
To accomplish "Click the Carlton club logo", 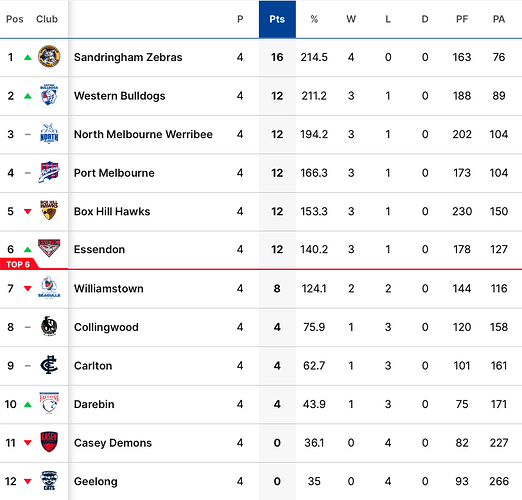I will (49, 365).
